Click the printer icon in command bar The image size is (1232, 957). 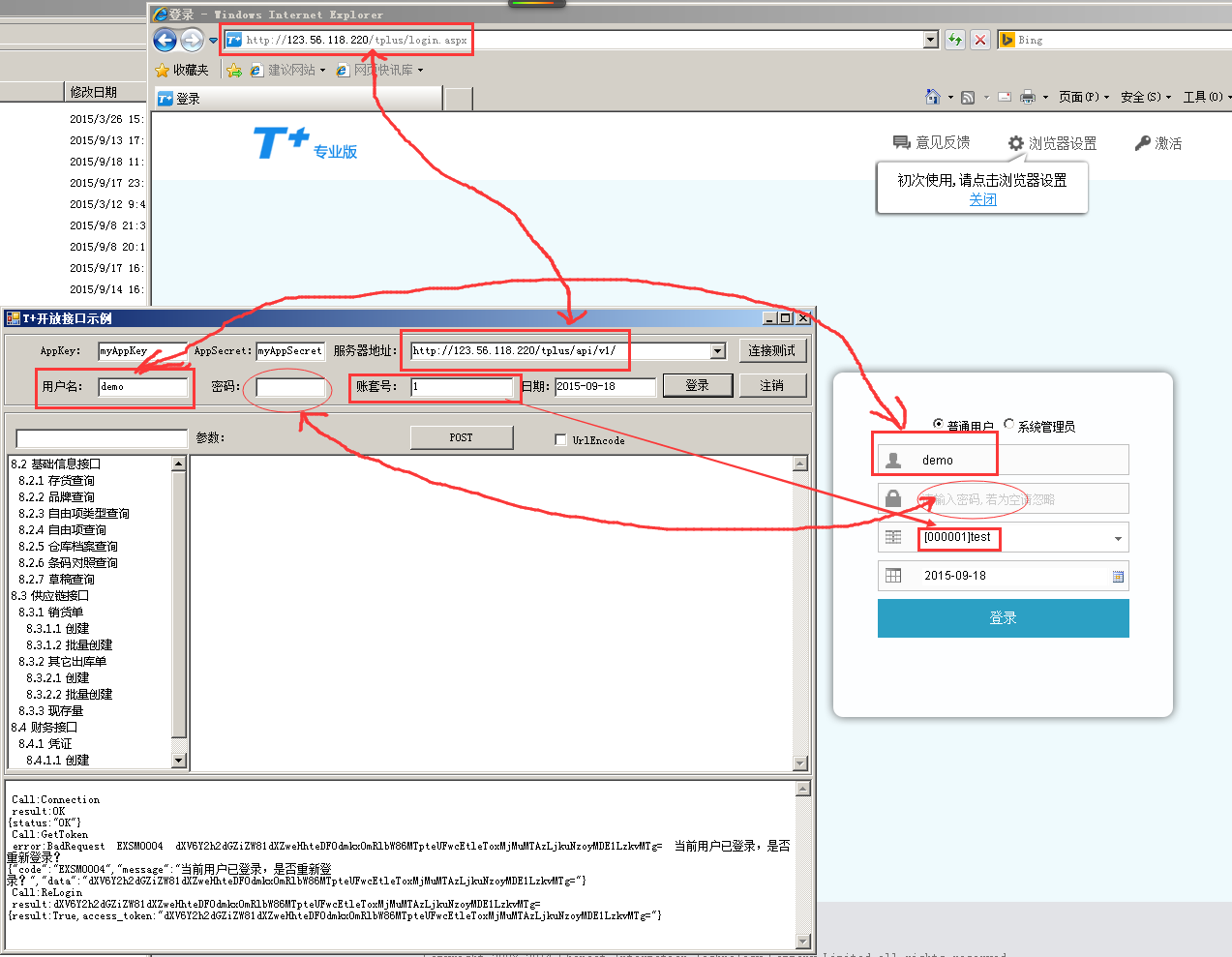[1028, 97]
